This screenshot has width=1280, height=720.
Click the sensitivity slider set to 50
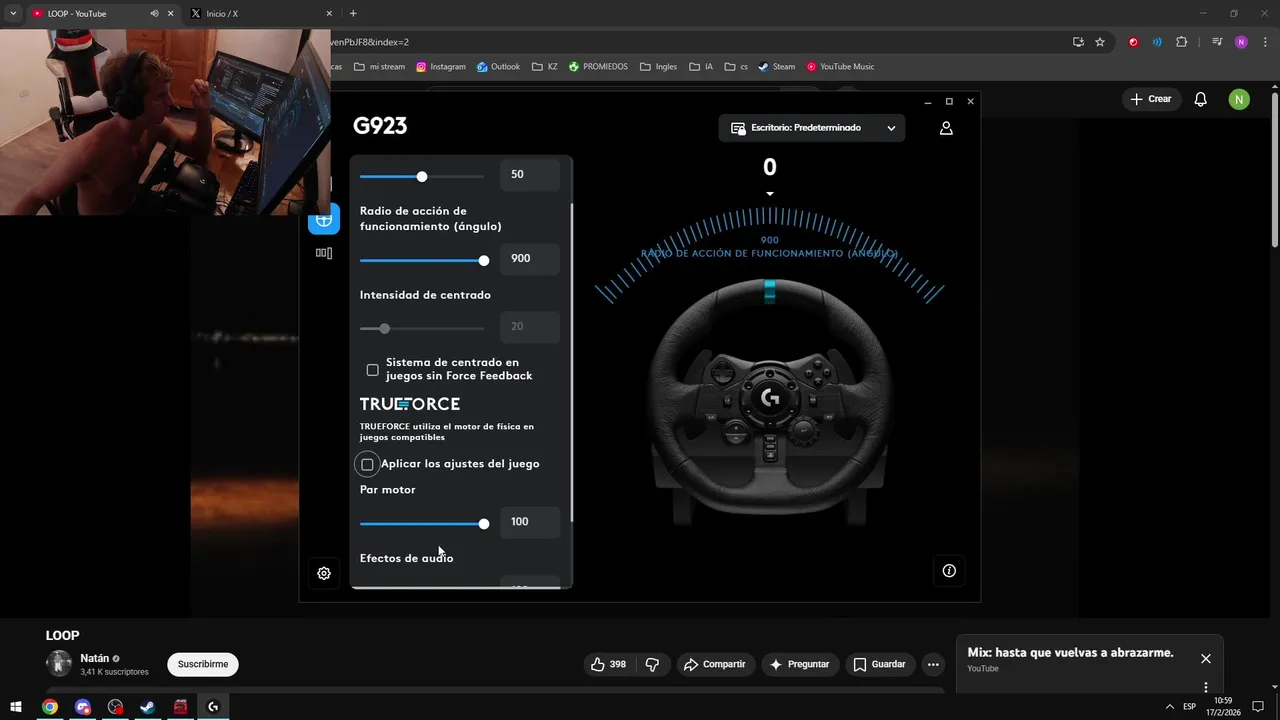pos(422,176)
